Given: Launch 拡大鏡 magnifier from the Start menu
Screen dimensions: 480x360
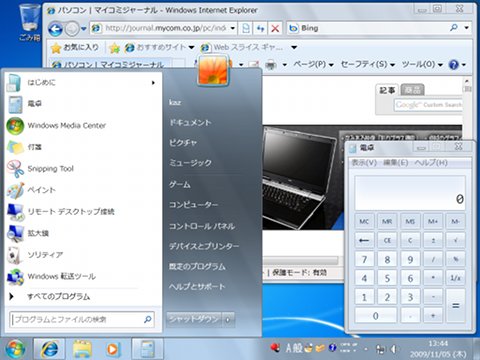Looking at the screenshot, I should (x=82, y=233).
